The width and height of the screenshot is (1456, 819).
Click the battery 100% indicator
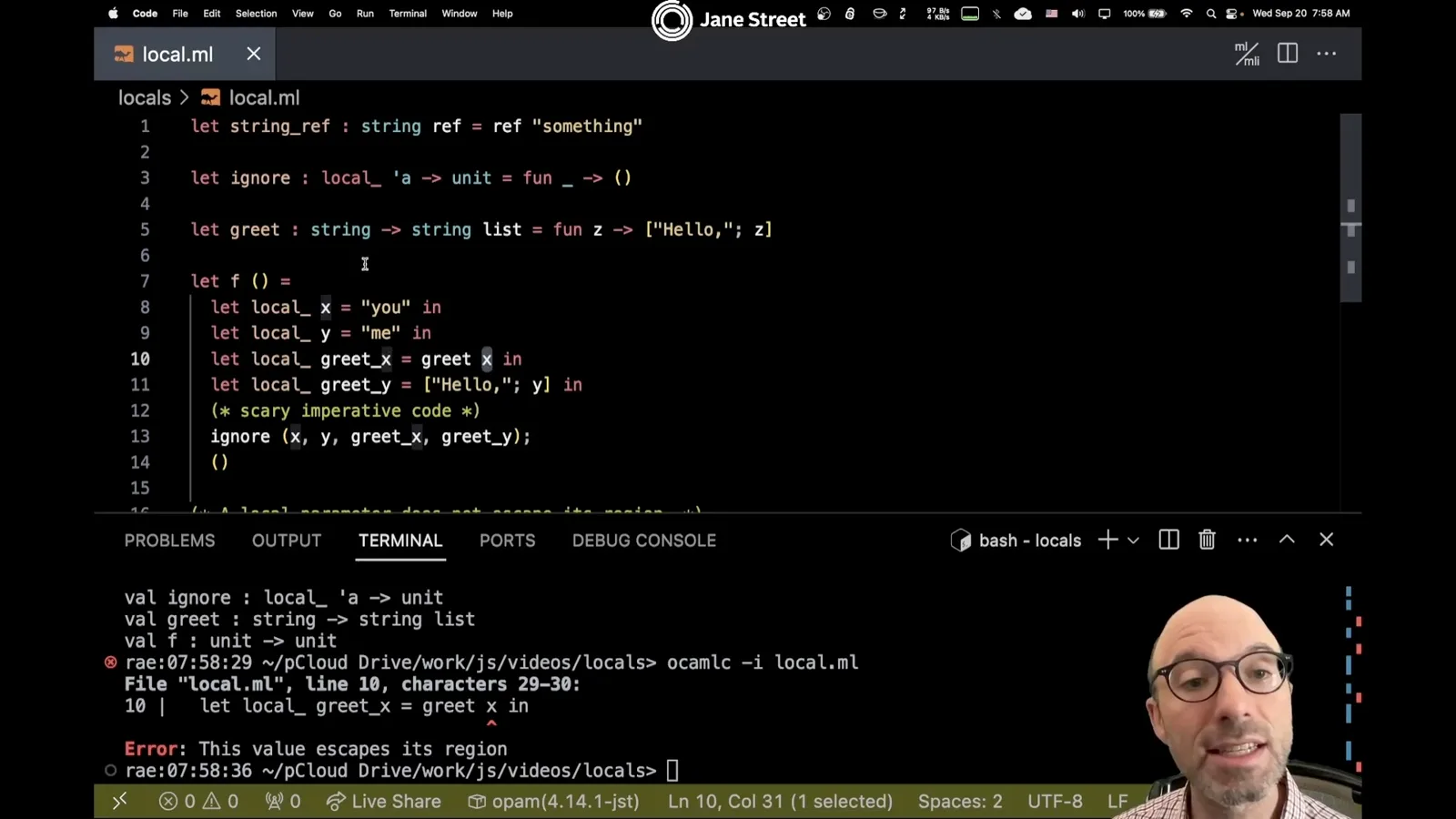pos(1144,14)
